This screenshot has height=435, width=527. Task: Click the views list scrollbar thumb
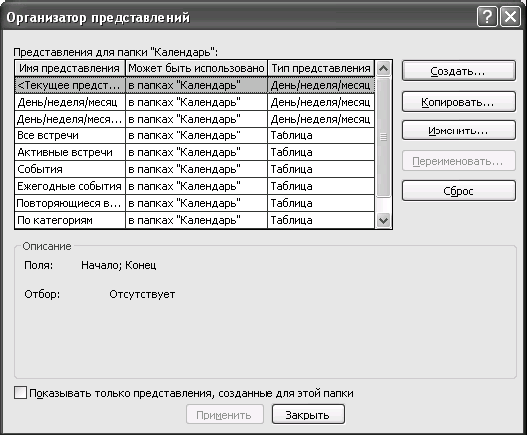click(x=383, y=137)
